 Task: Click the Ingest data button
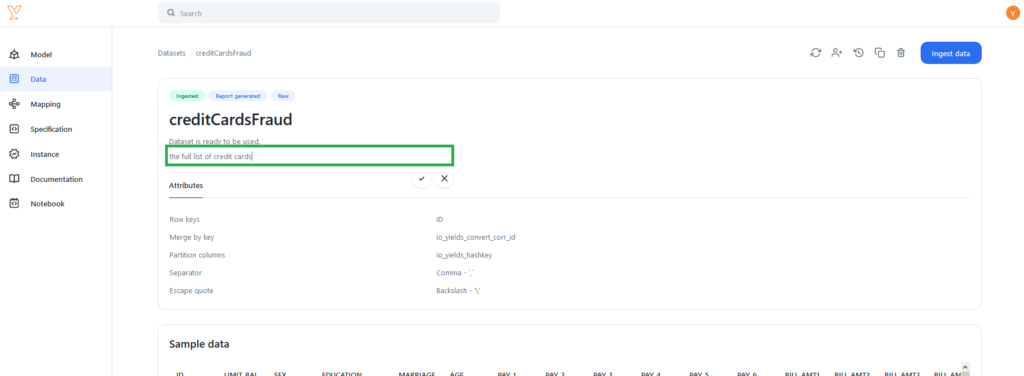951,53
